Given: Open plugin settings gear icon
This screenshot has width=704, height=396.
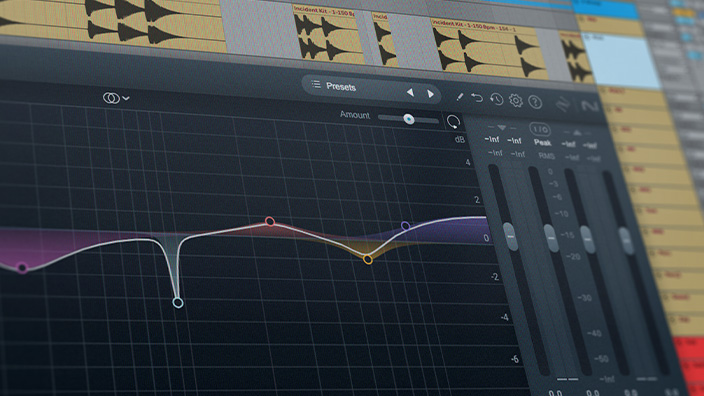Looking at the screenshot, I should 515,101.
